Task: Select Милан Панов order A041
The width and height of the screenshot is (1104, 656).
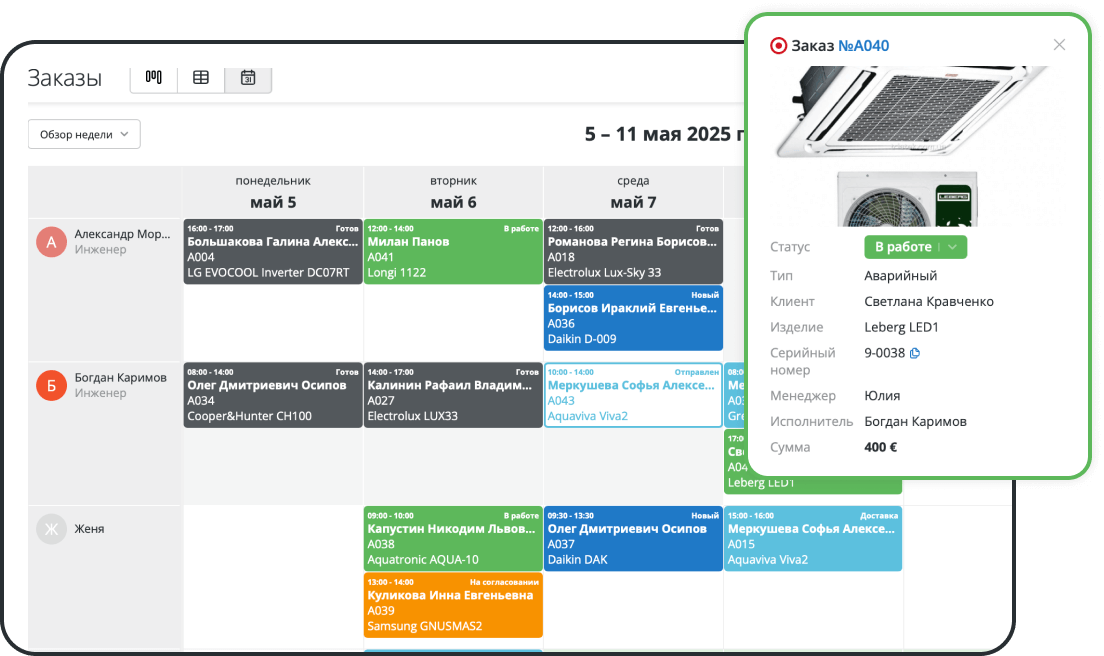Action: [x=453, y=252]
